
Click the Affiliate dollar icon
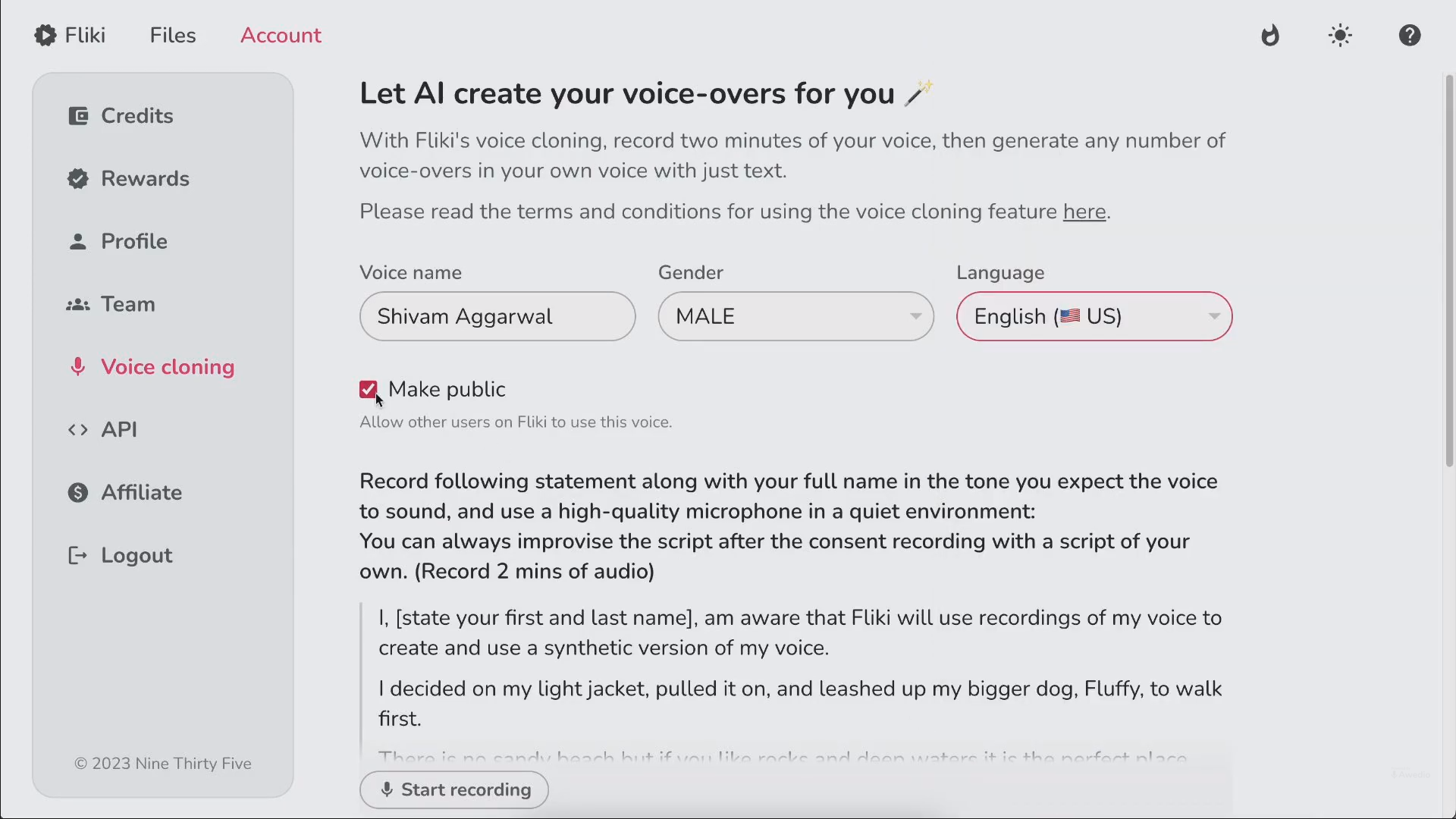point(78,492)
